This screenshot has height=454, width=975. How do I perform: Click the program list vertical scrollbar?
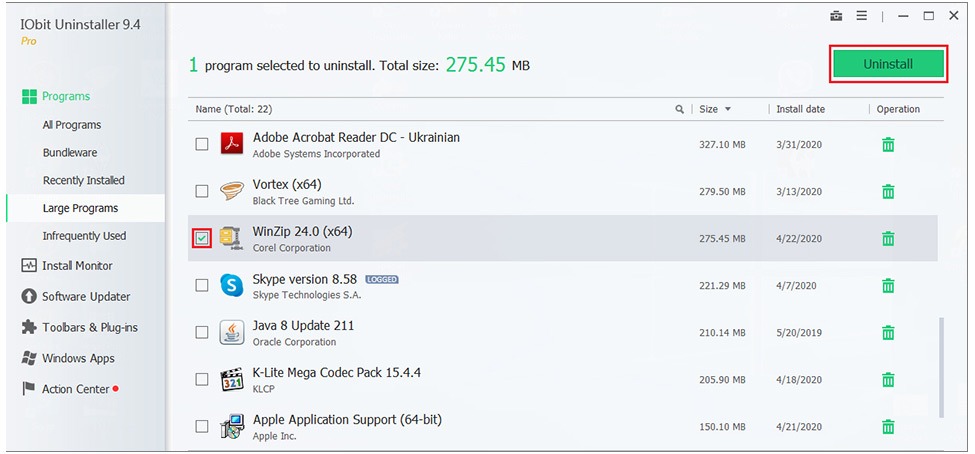tap(941, 367)
